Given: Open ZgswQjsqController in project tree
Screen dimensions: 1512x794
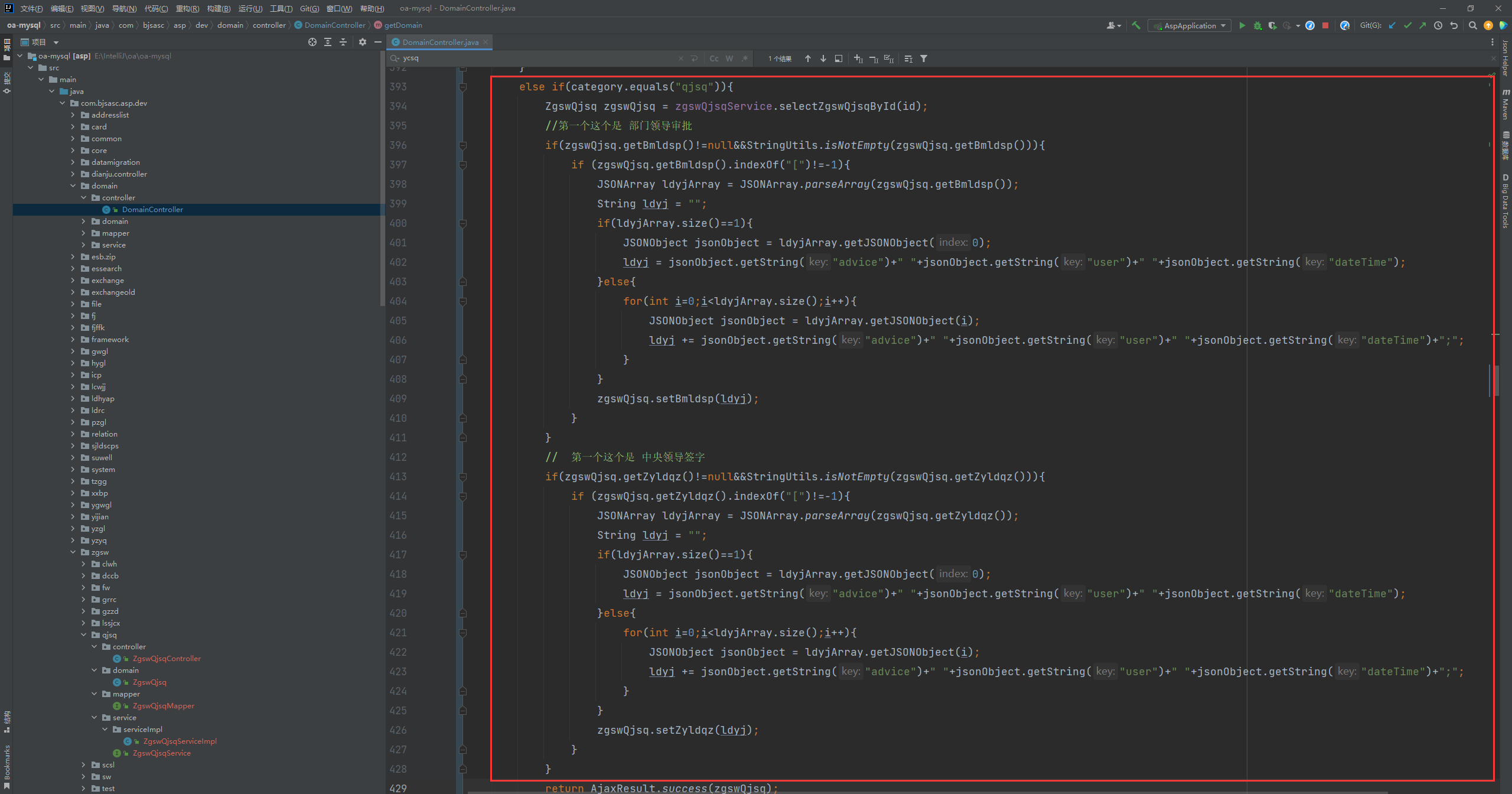Looking at the screenshot, I should coord(167,658).
